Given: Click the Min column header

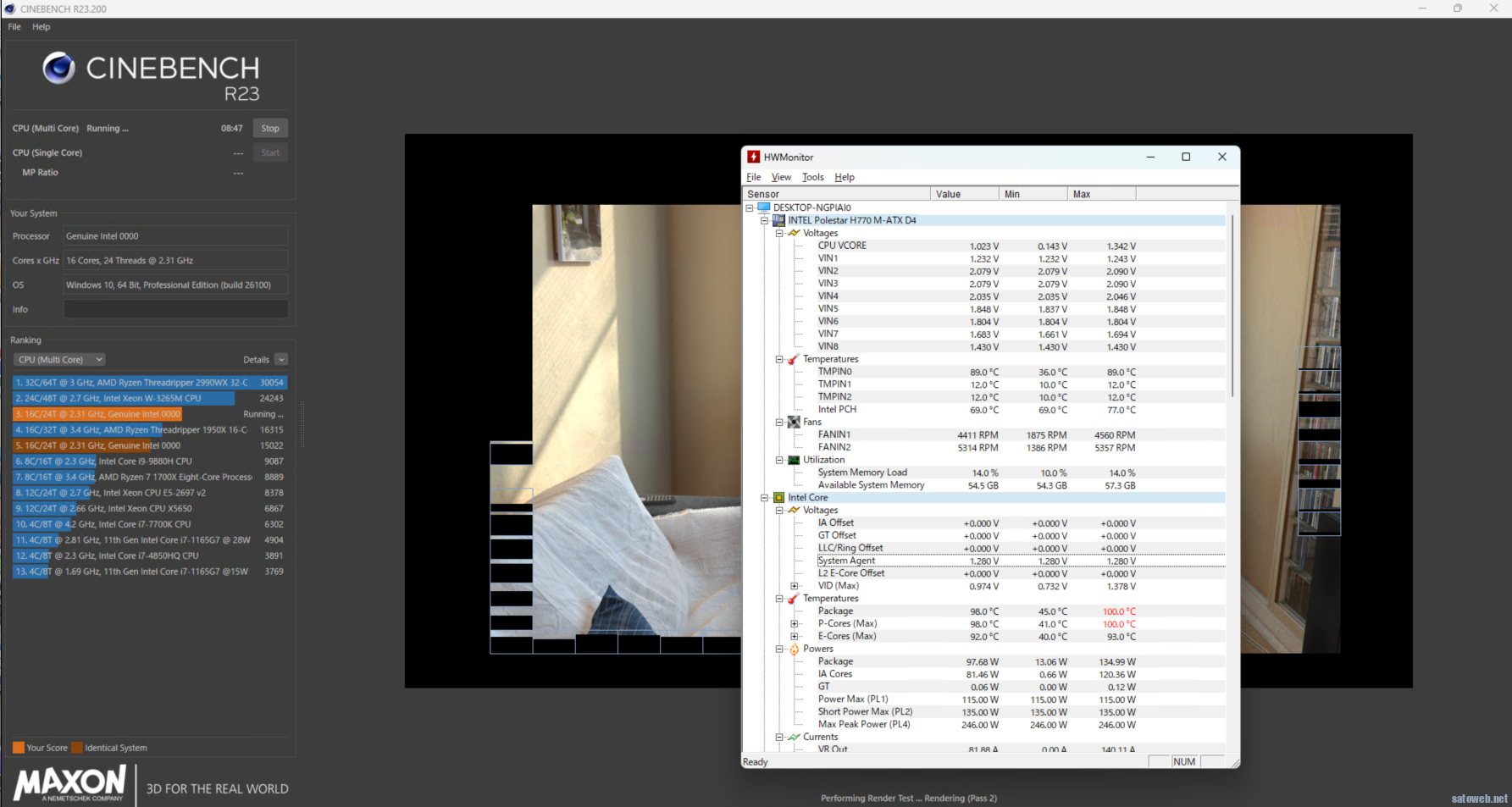Looking at the screenshot, I should coord(1033,194).
